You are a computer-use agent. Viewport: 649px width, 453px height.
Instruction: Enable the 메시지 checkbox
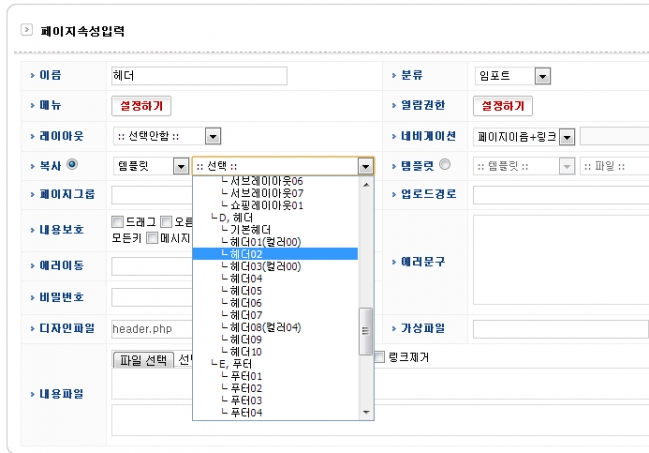pos(152,238)
